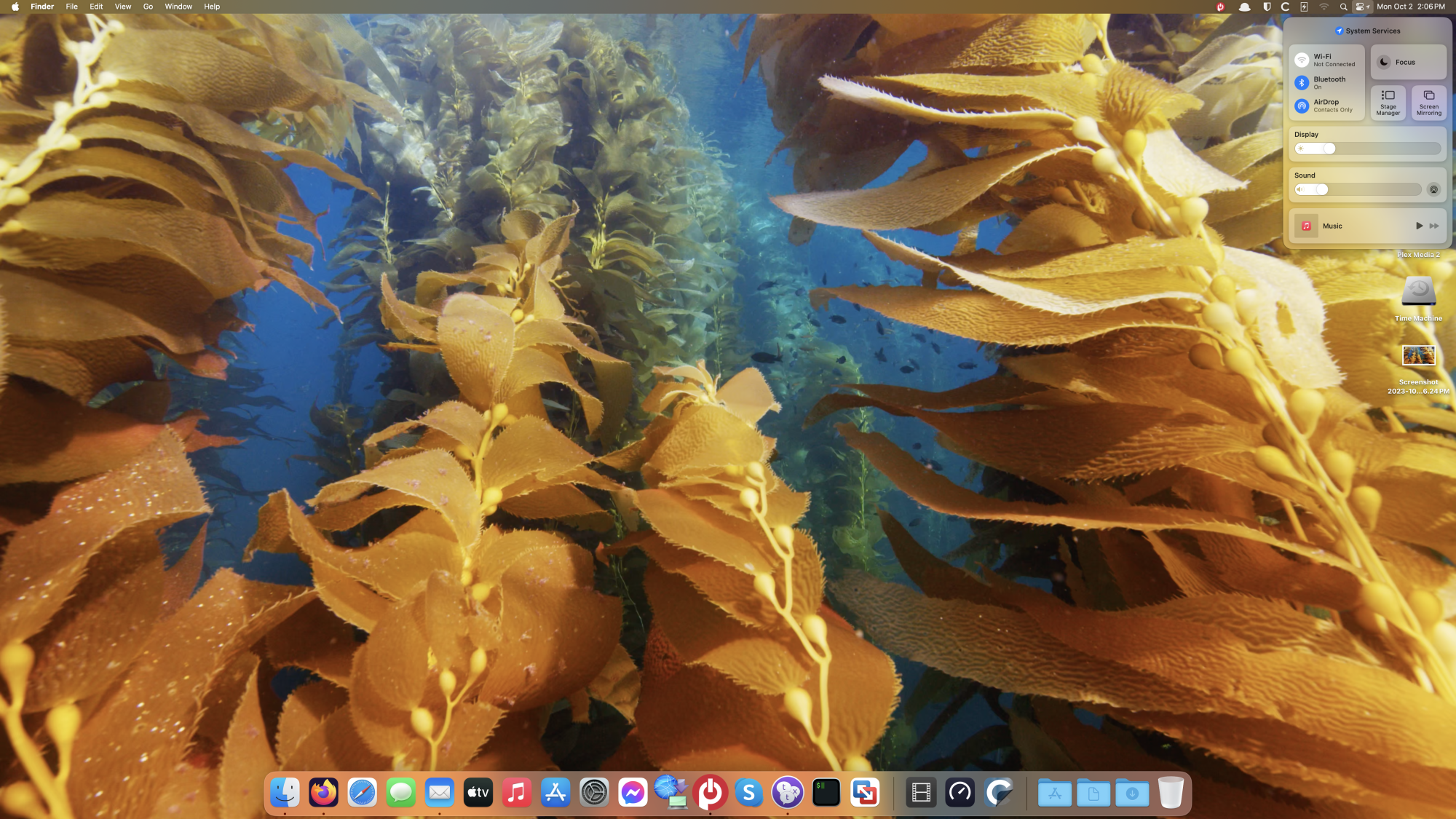Open Messenger from the Dock
The image size is (1456, 819).
pyautogui.click(x=633, y=793)
